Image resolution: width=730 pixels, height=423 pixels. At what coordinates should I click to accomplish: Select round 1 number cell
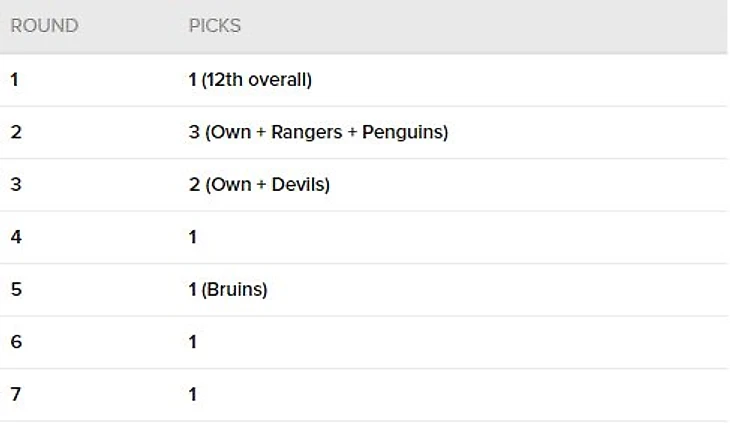[15, 80]
